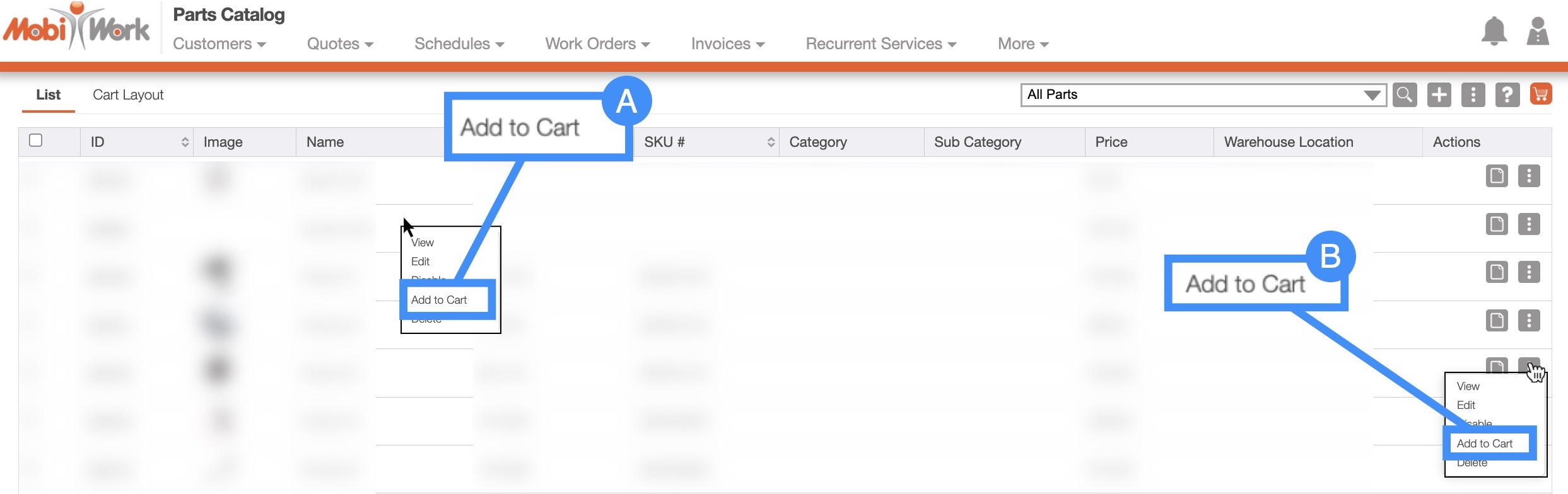Viewport: 1568px width, 494px height.
Task: Click the search magnifier icon
Action: (x=1405, y=95)
